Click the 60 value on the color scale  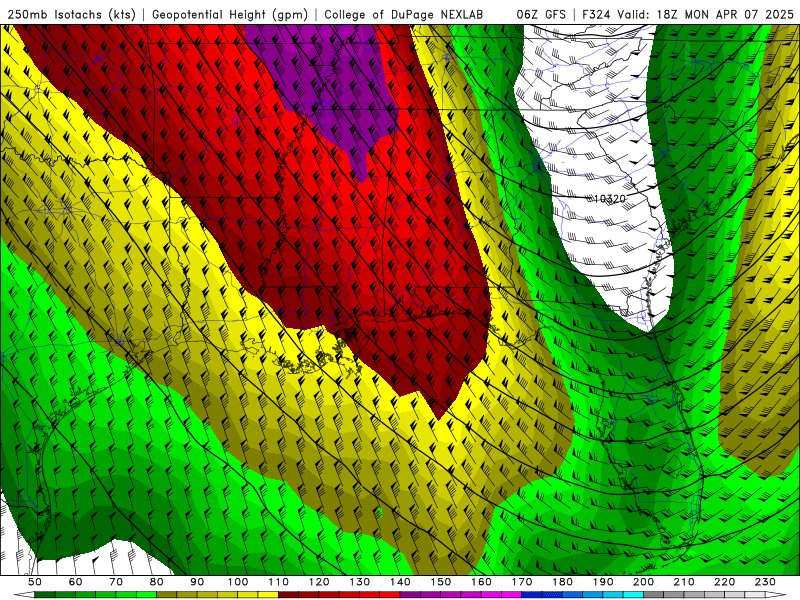(x=76, y=582)
